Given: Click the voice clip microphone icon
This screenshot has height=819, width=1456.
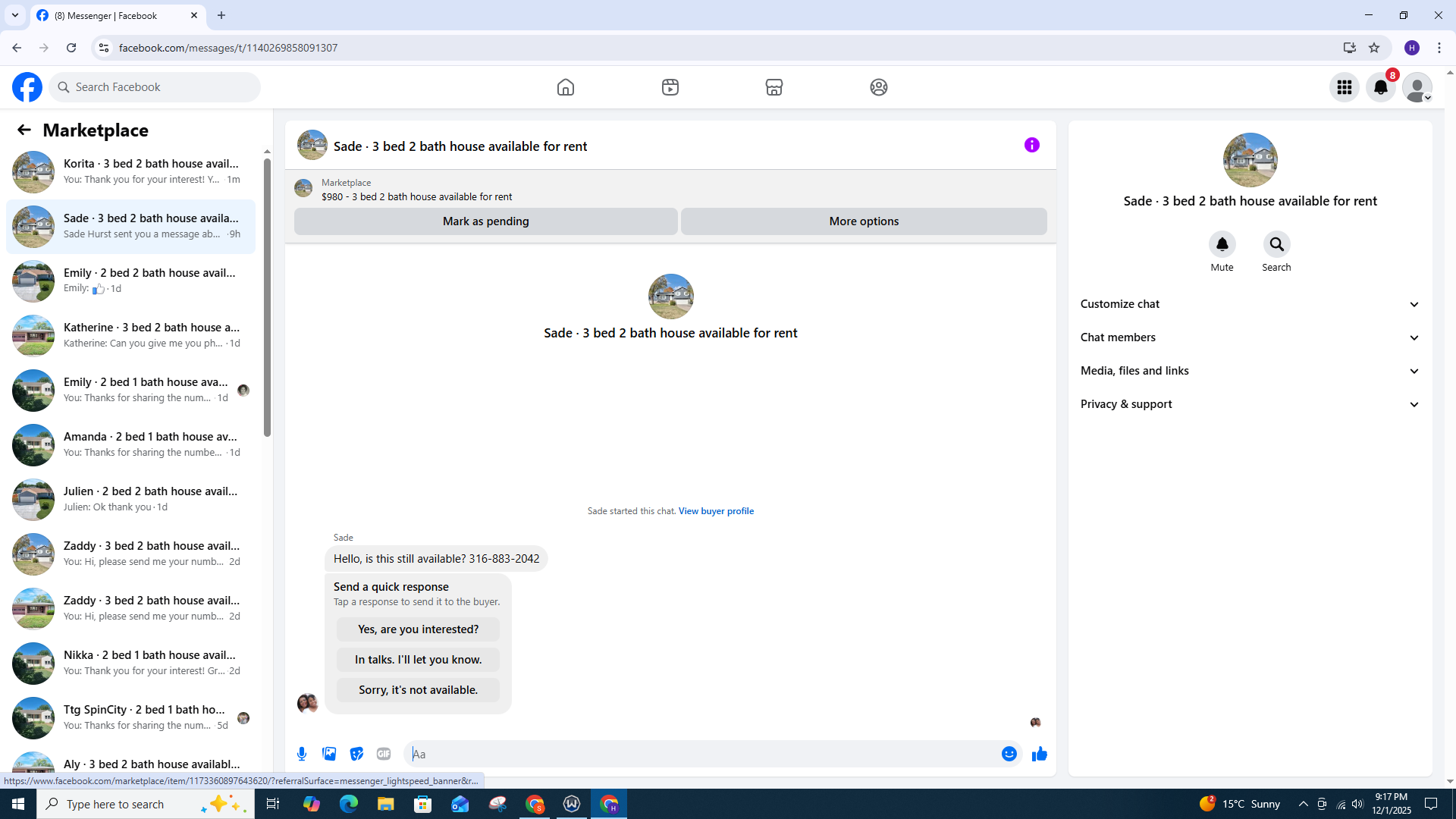Looking at the screenshot, I should click(x=302, y=754).
